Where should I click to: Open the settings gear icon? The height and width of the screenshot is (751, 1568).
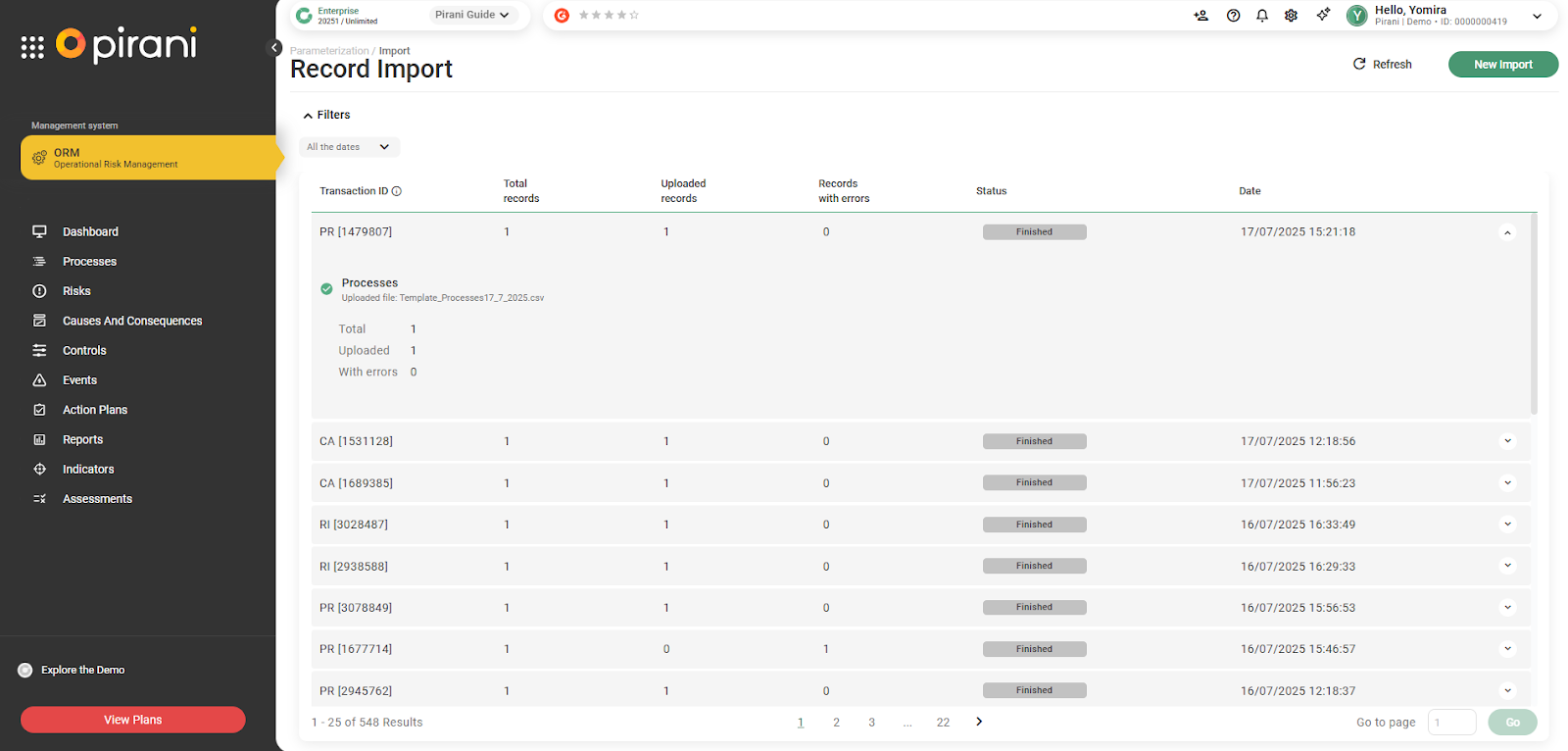pos(1291,16)
